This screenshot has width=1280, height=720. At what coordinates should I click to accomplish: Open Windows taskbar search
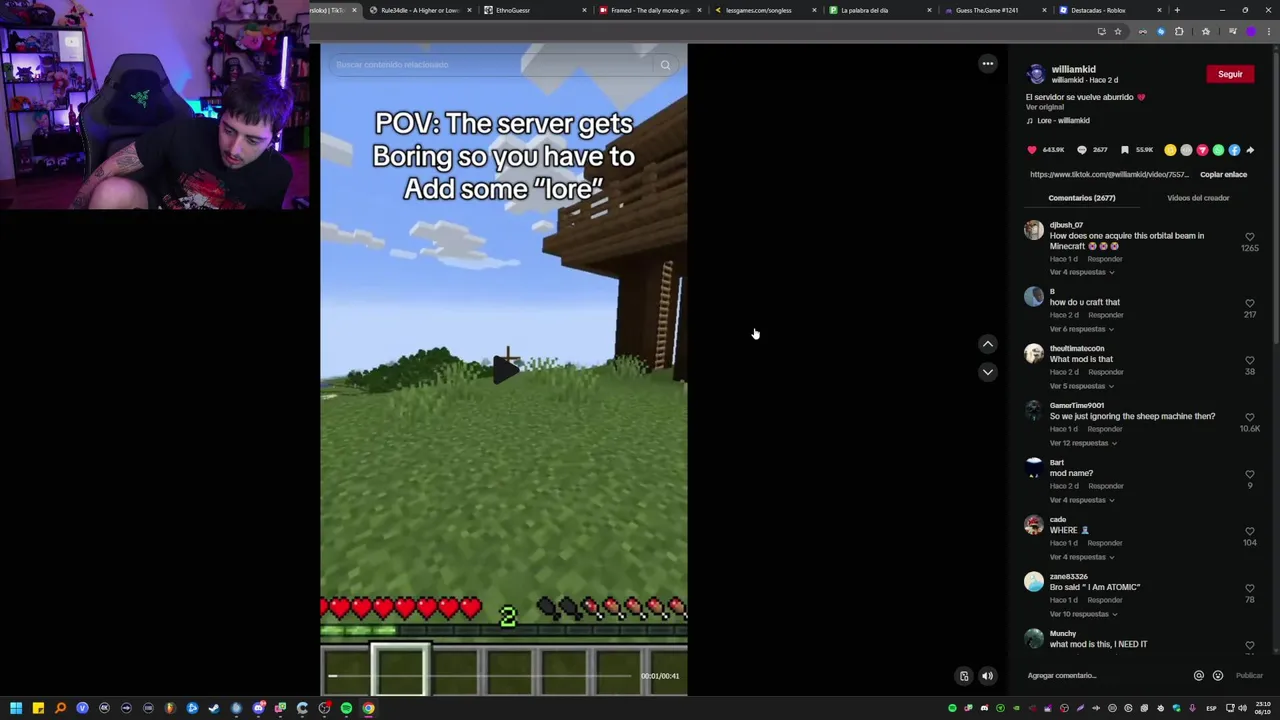60,708
